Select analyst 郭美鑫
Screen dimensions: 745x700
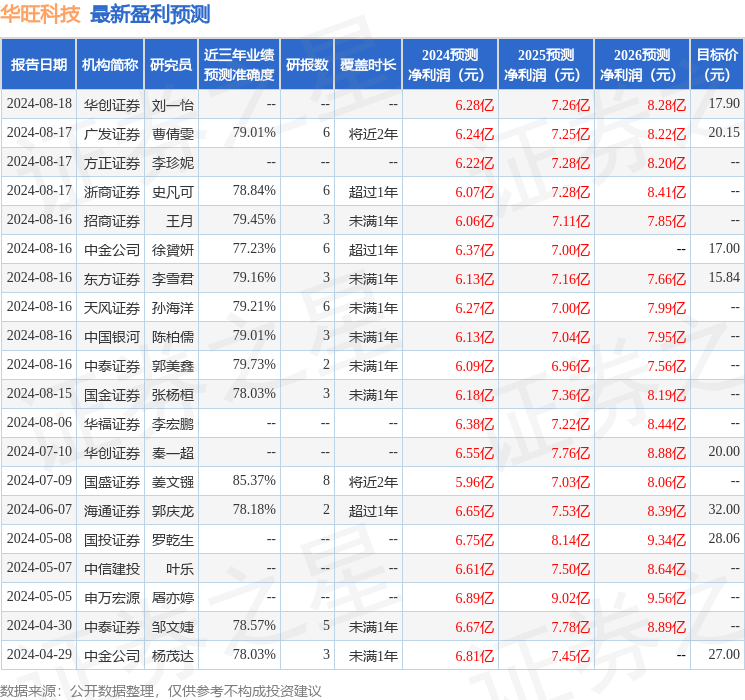pos(172,366)
